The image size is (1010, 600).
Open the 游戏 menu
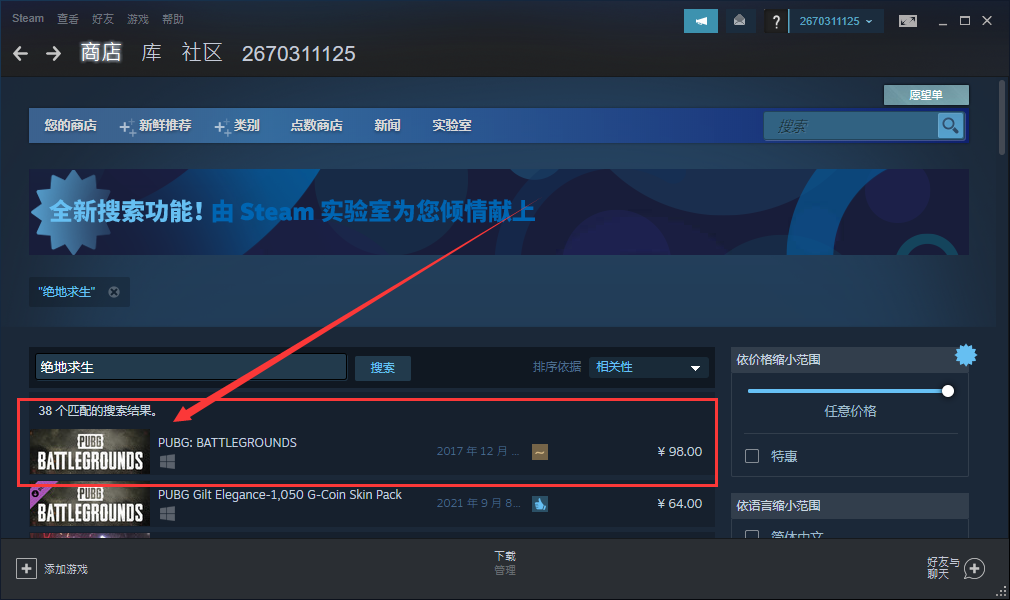coord(138,19)
